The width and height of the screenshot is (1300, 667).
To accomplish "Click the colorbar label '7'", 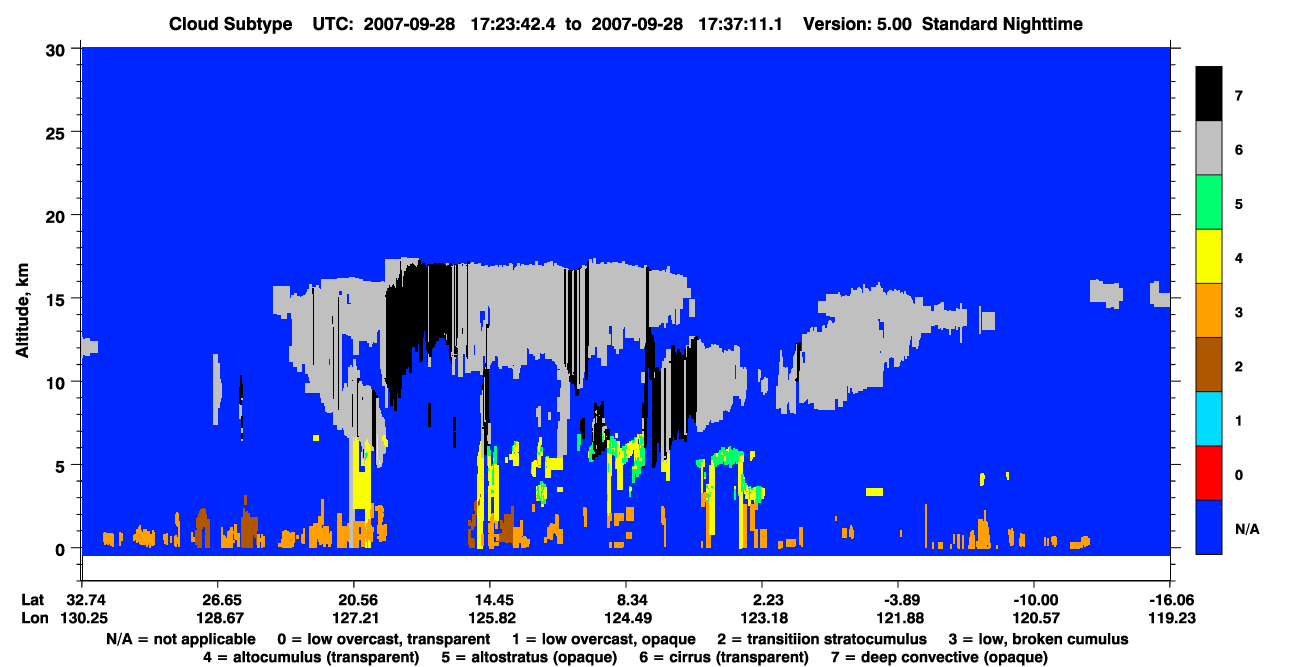I will (1238, 96).
